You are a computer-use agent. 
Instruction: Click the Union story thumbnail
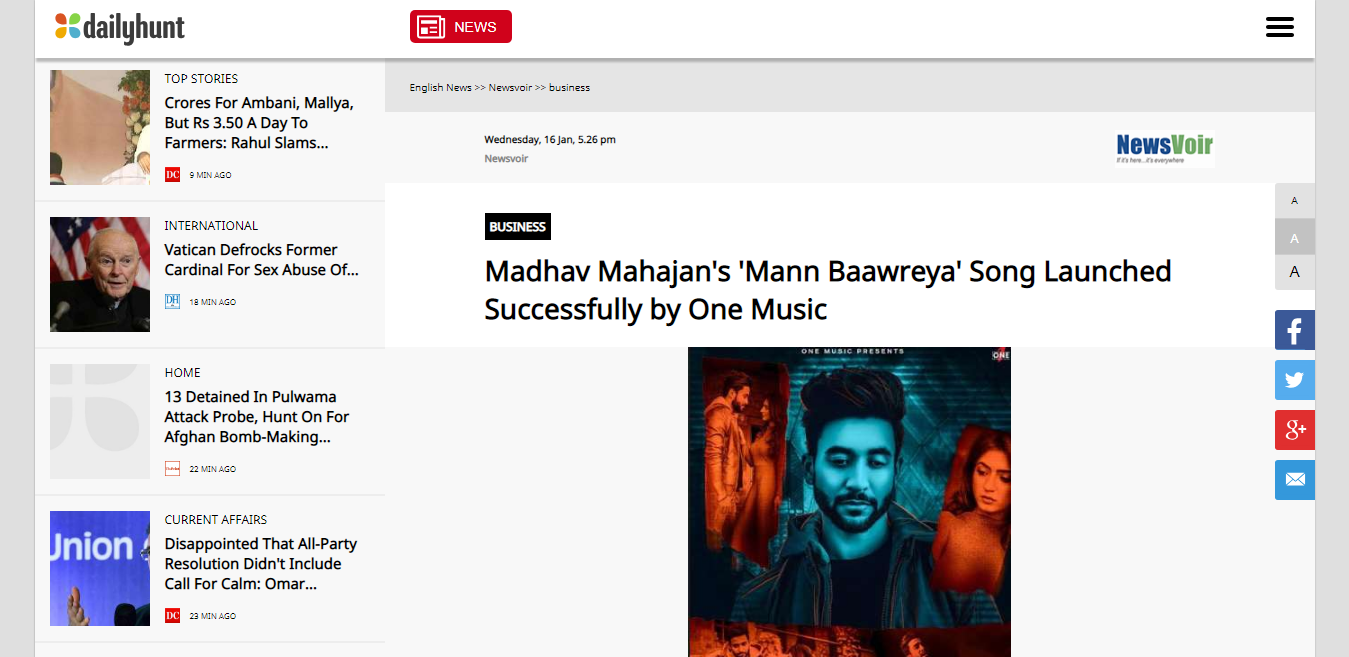click(x=100, y=568)
